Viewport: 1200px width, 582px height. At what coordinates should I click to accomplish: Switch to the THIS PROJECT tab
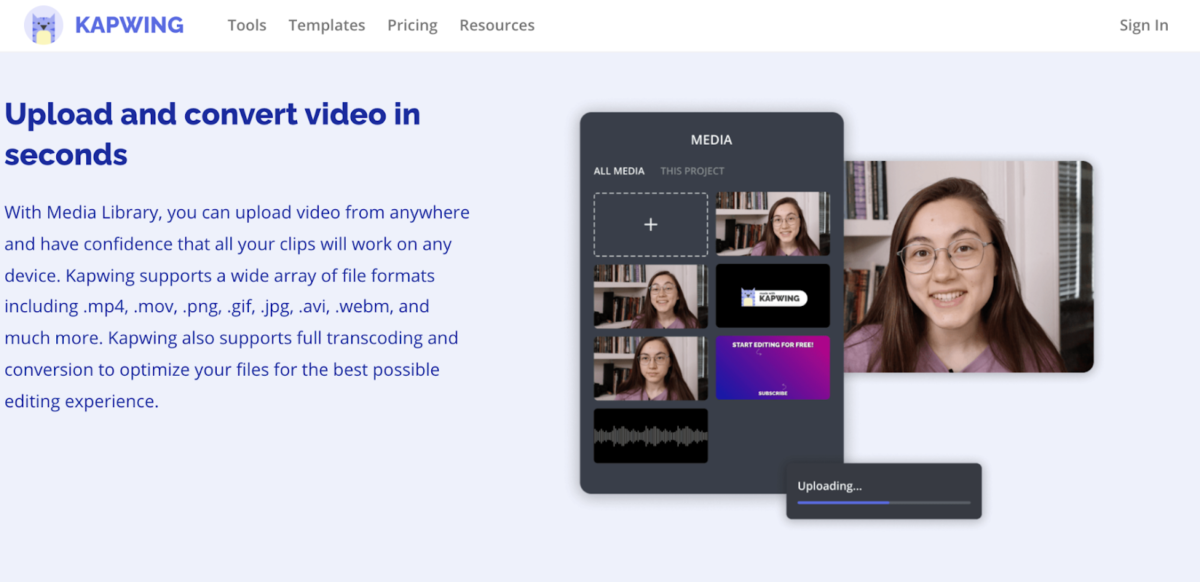click(692, 171)
